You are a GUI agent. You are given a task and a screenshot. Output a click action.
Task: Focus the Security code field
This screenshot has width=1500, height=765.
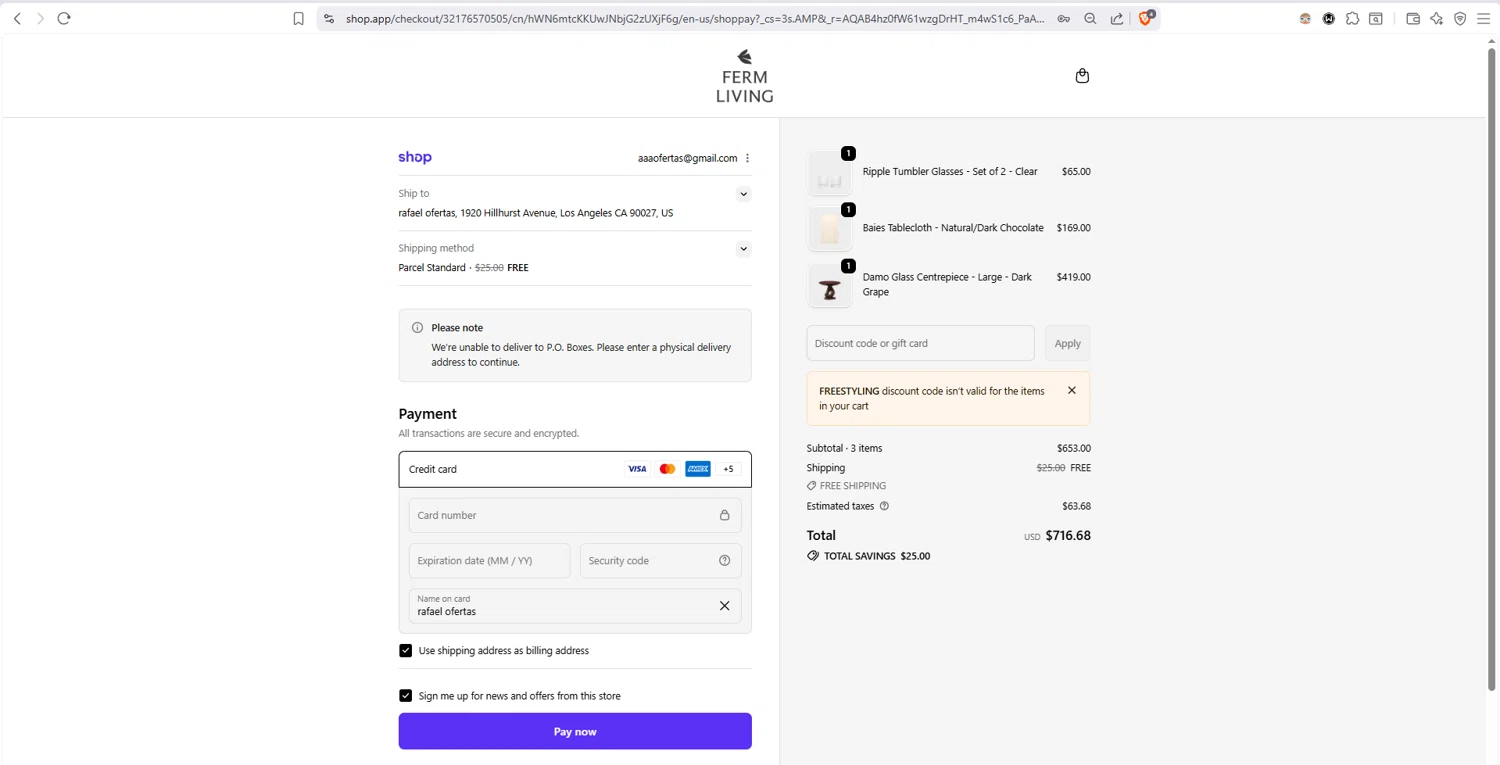click(x=660, y=561)
